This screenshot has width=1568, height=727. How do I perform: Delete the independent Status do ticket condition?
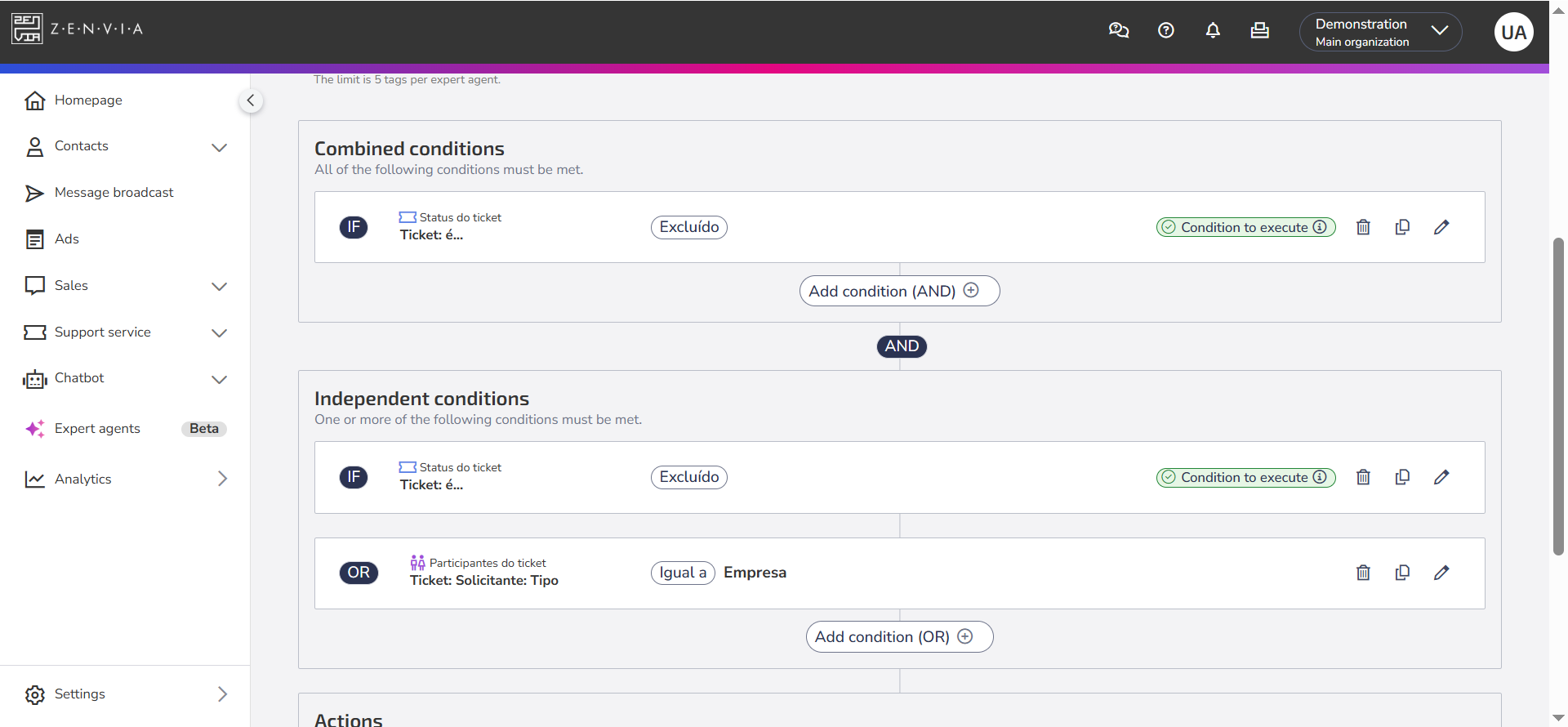[x=1363, y=477]
